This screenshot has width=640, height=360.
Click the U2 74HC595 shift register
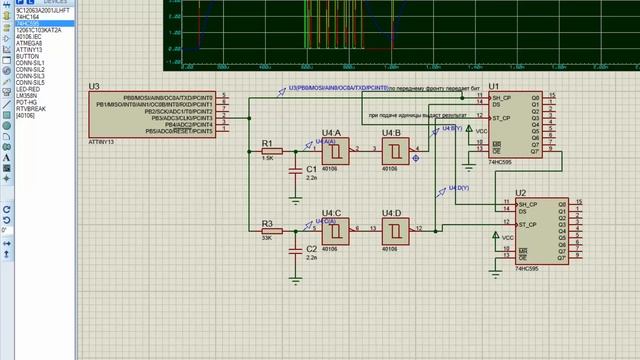click(x=542, y=231)
